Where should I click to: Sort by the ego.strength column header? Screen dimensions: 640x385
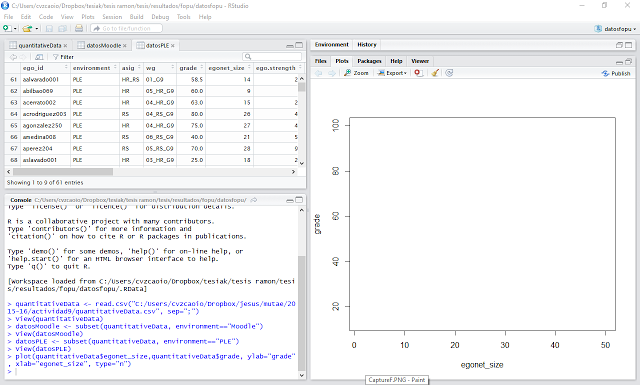pos(278,68)
